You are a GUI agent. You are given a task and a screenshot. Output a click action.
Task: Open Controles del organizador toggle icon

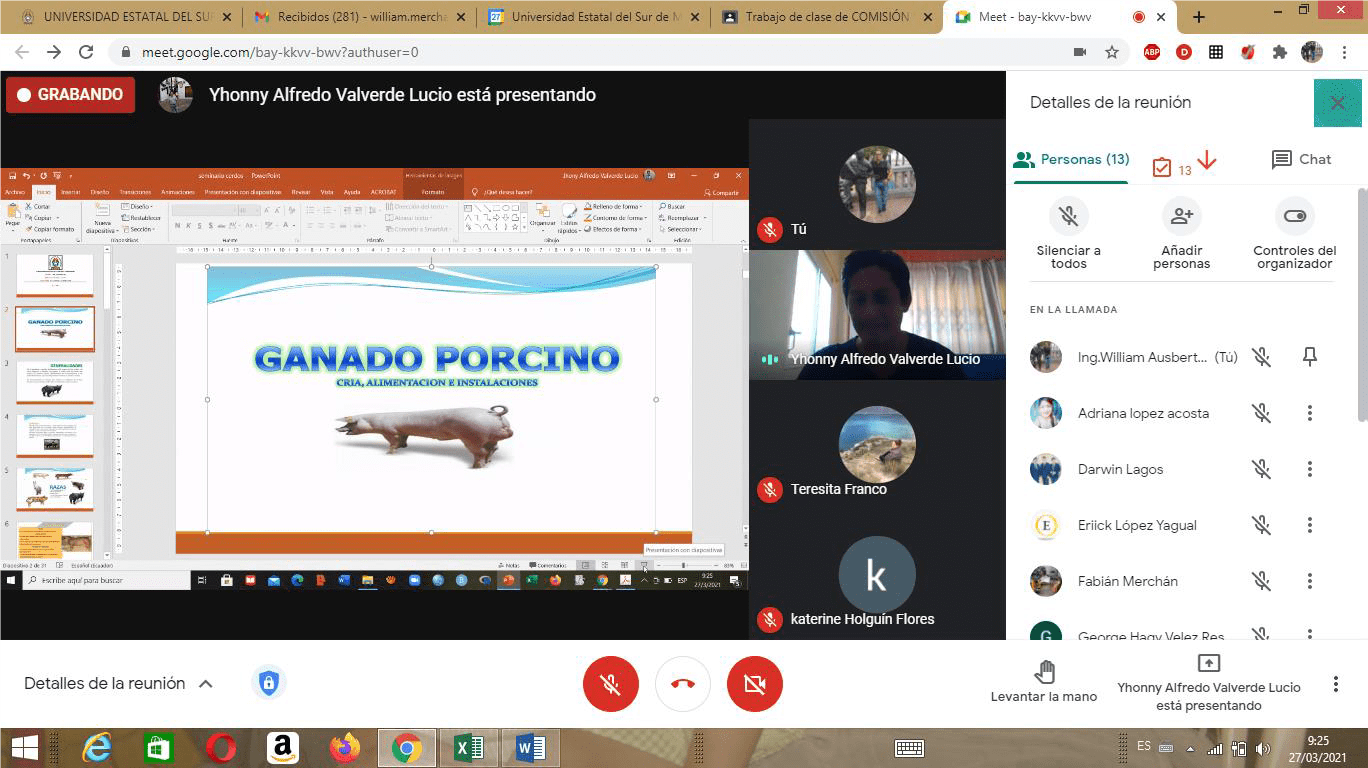1294,216
